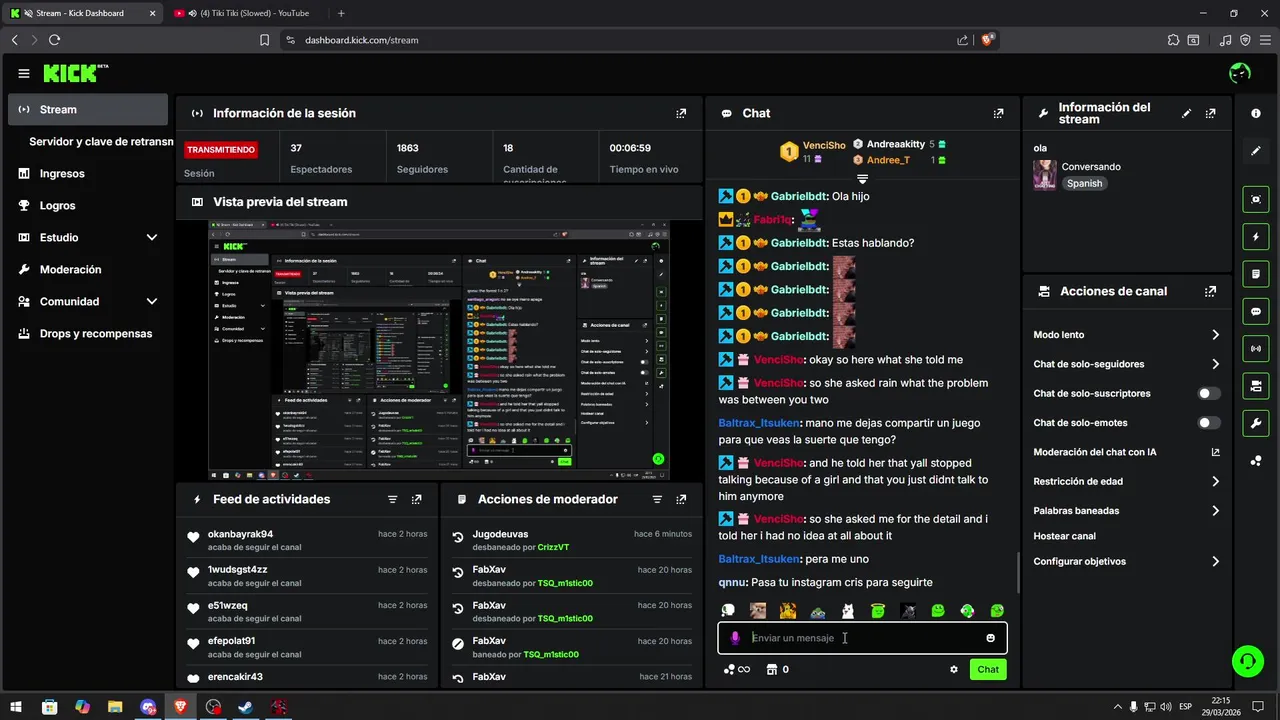
Task: Insert the white cat emote from the emote row
Action: pos(848,611)
